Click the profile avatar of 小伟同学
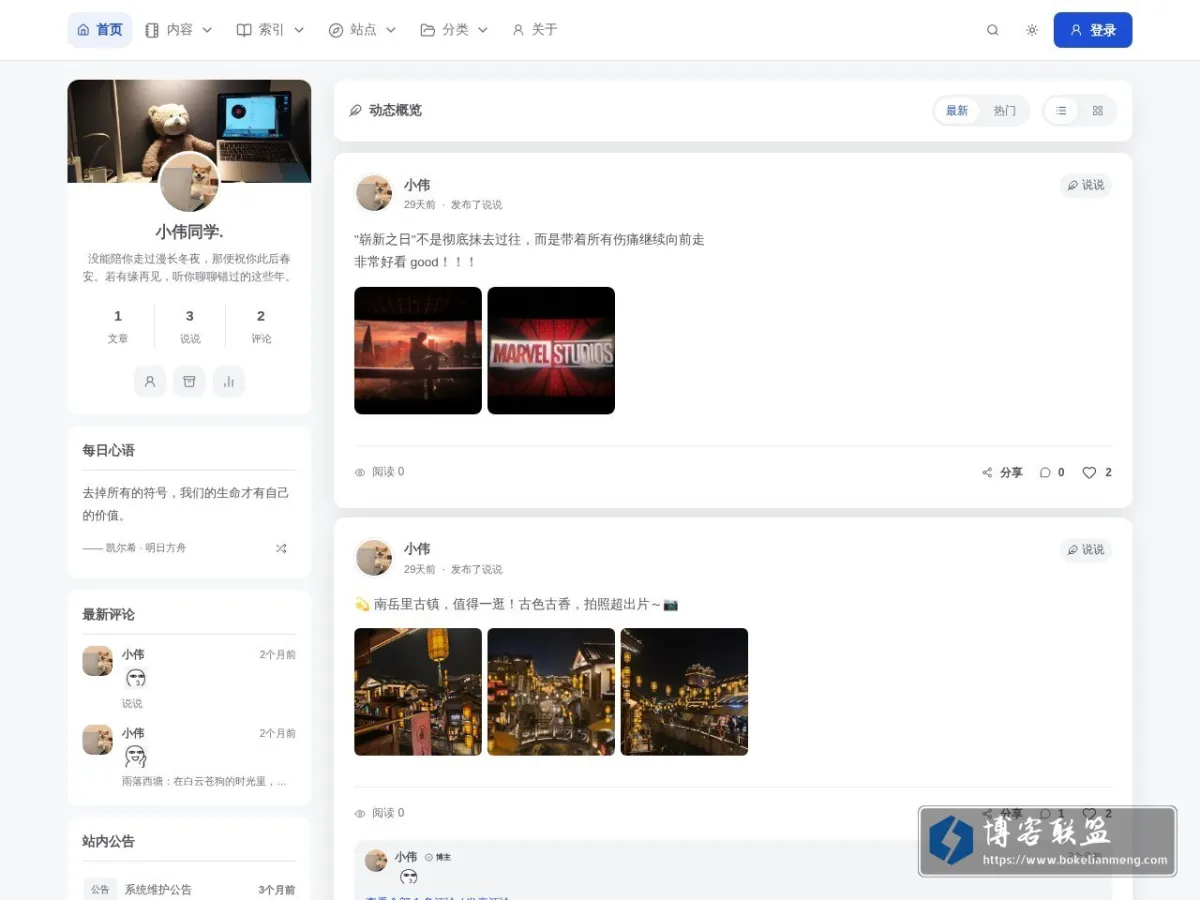 pyautogui.click(x=189, y=183)
